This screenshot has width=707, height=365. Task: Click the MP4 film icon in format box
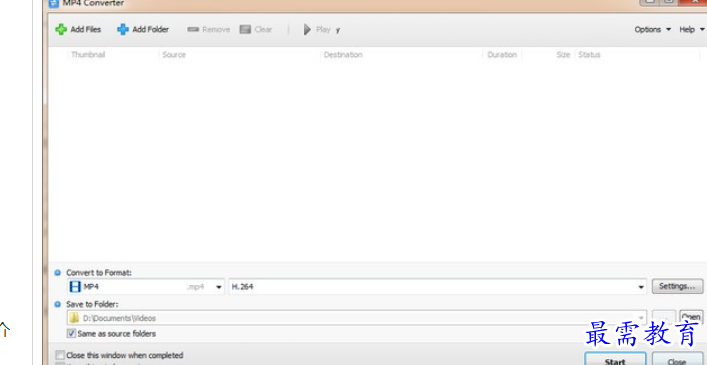75,287
